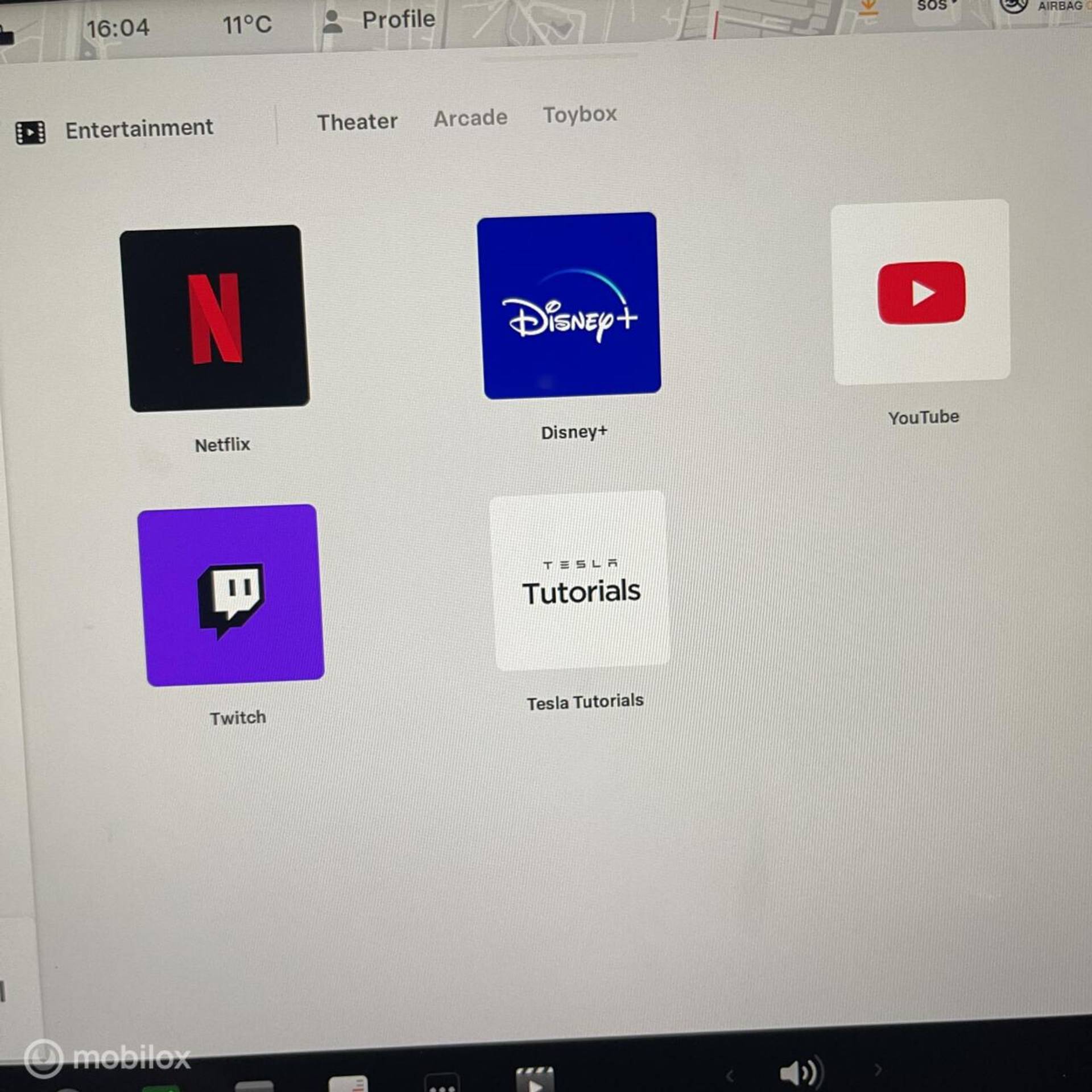Open the Profile menu
Screen dimensions: 1092x1092
pos(398,20)
